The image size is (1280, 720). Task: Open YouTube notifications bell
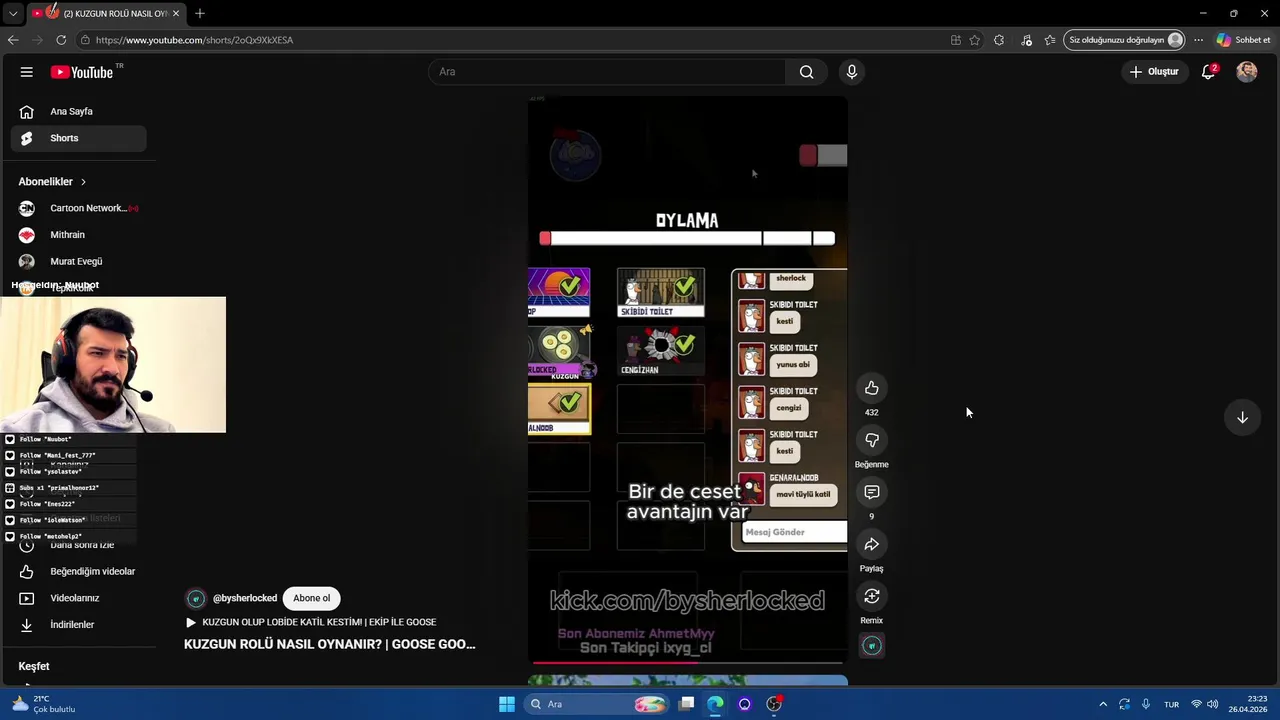(x=1208, y=72)
